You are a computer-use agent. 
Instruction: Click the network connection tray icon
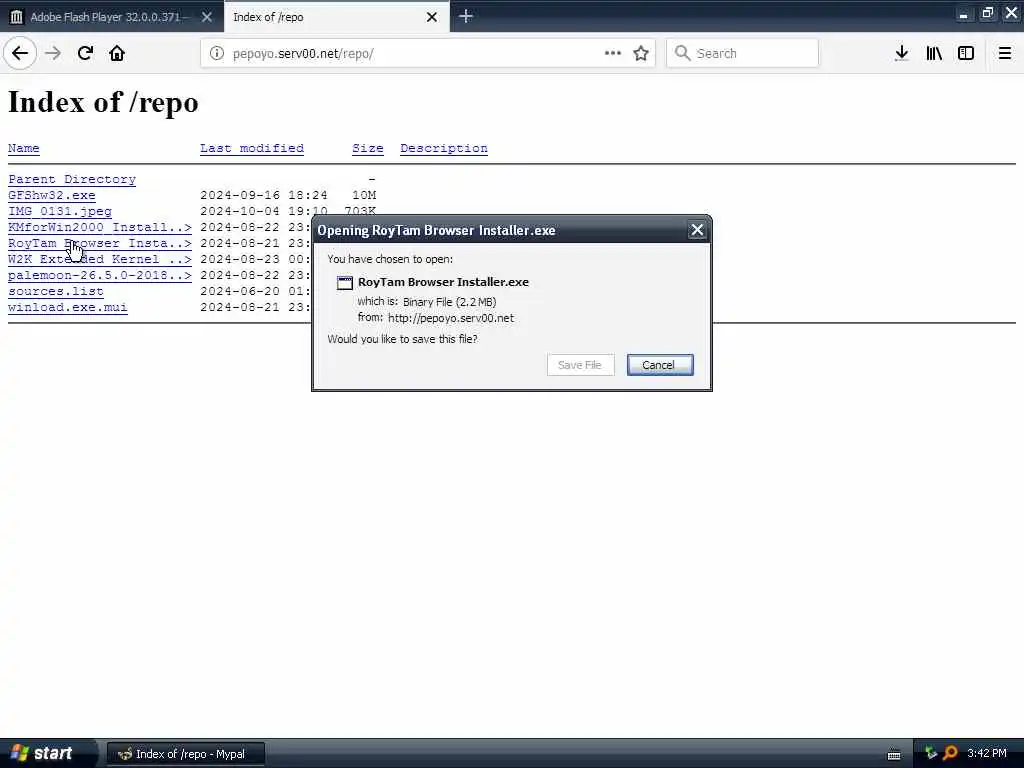coord(931,754)
